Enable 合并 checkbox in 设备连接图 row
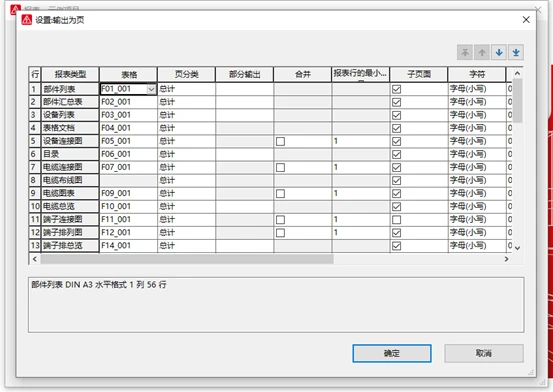 click(280, 141)
